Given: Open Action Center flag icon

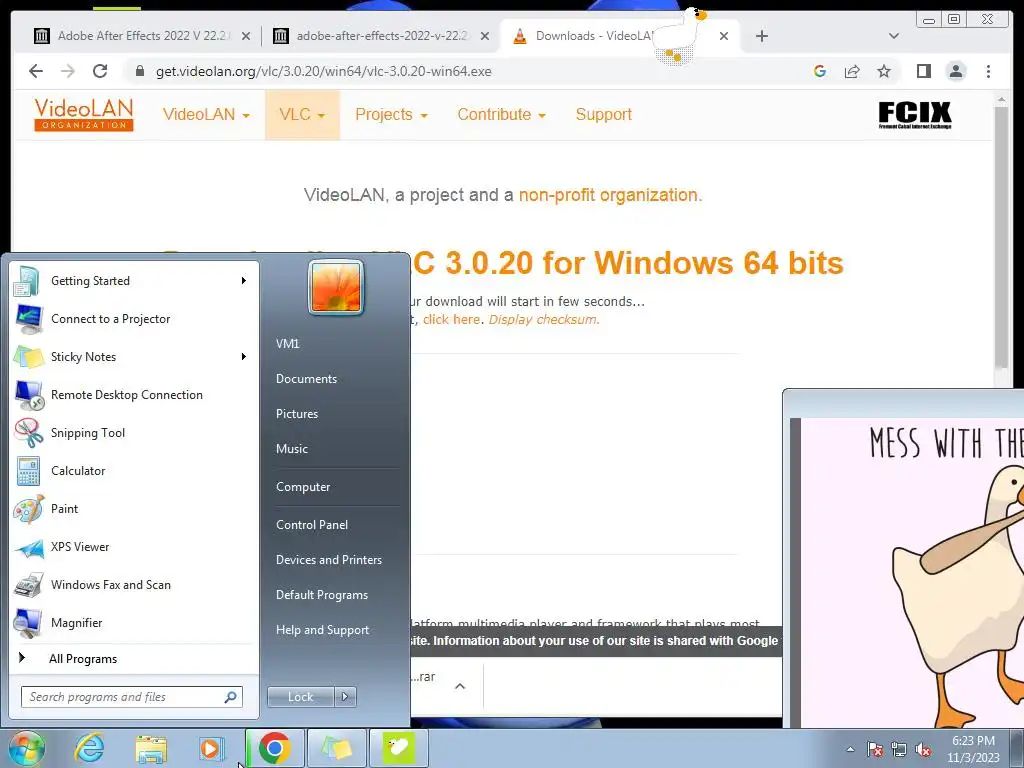Looking at the screenshot, I should 874,749.
